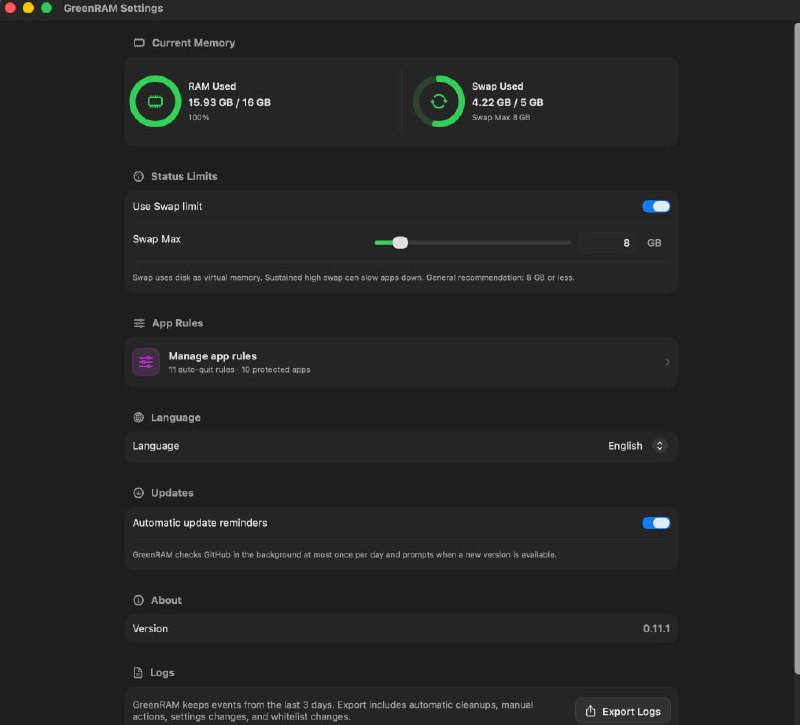This screenshot has width=800, height=725.
Task: Click the Swap Used ring gauge icon
Action: 439,102
